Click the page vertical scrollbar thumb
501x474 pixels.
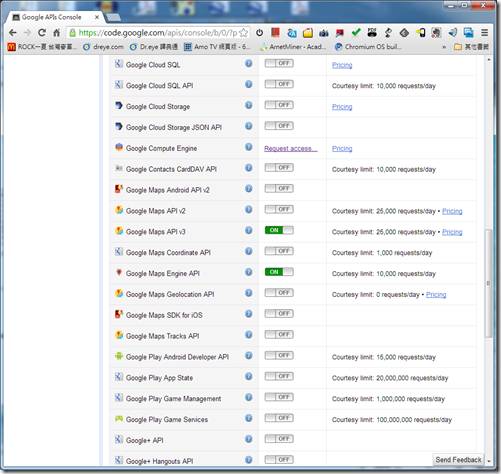pyautogui.click(x=489, y=283)
